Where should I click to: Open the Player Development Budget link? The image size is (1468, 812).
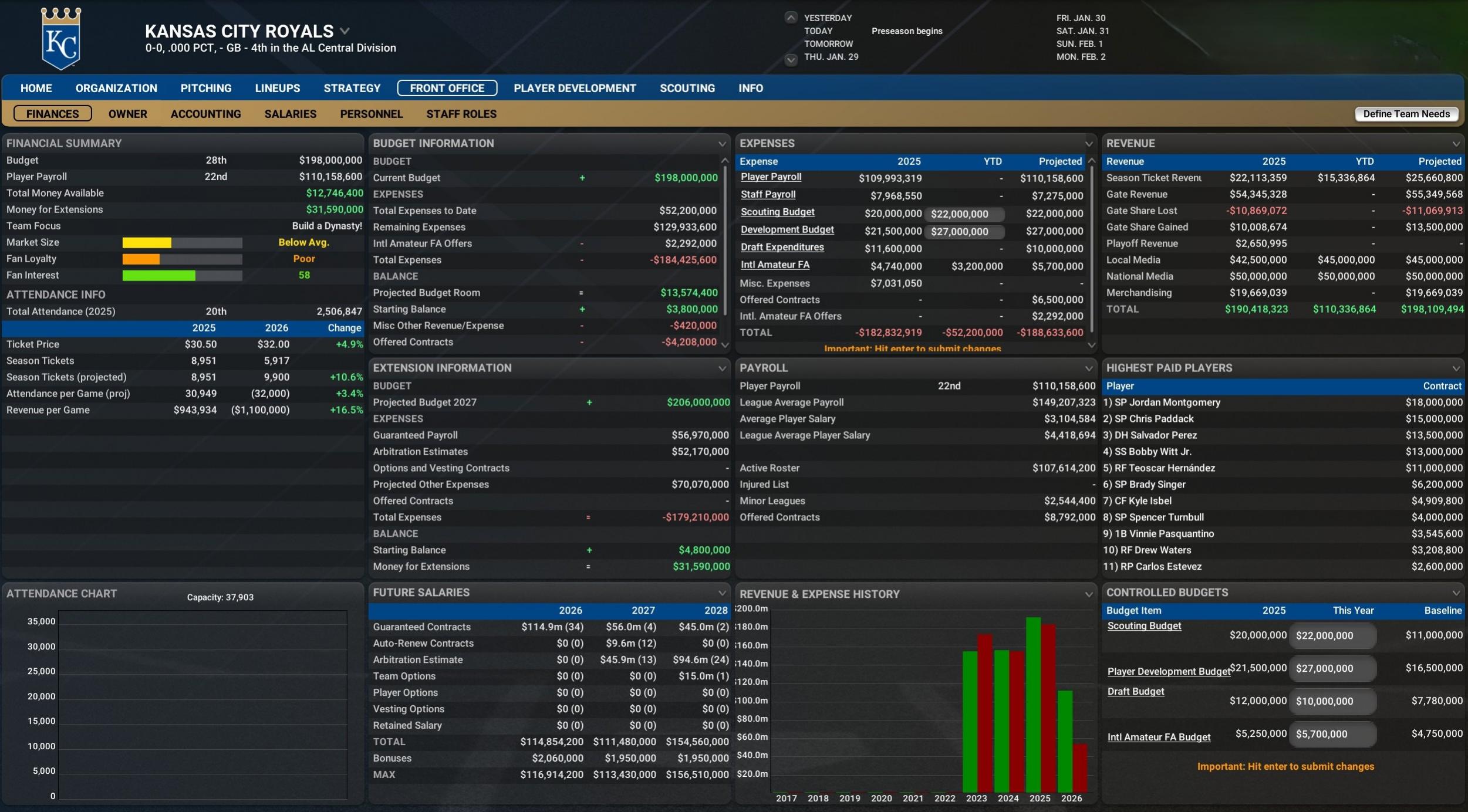pos(1169,672)
